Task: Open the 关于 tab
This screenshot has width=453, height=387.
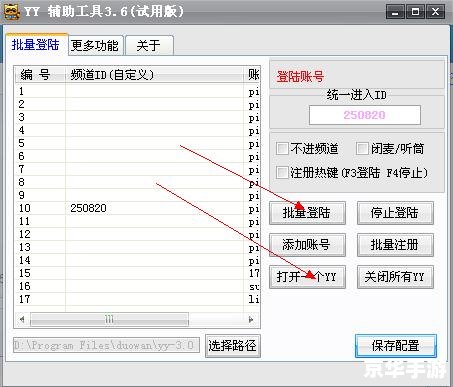Action: coord(149,45)
